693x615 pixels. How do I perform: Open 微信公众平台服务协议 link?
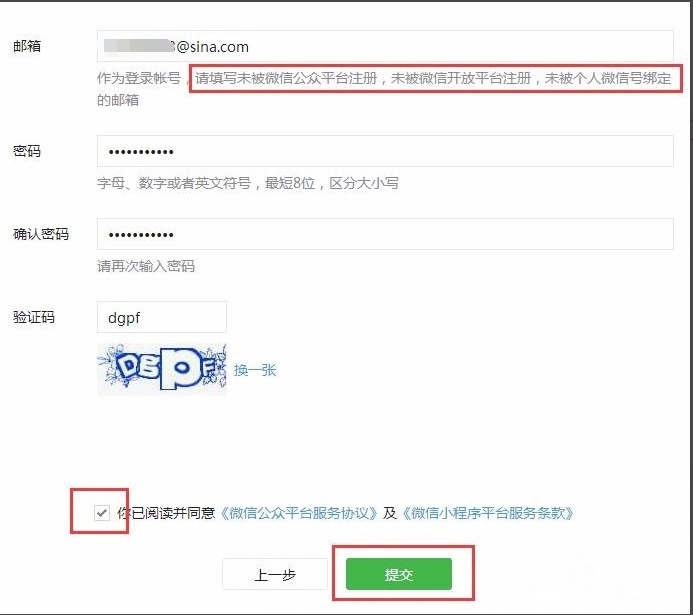(299, 513)
